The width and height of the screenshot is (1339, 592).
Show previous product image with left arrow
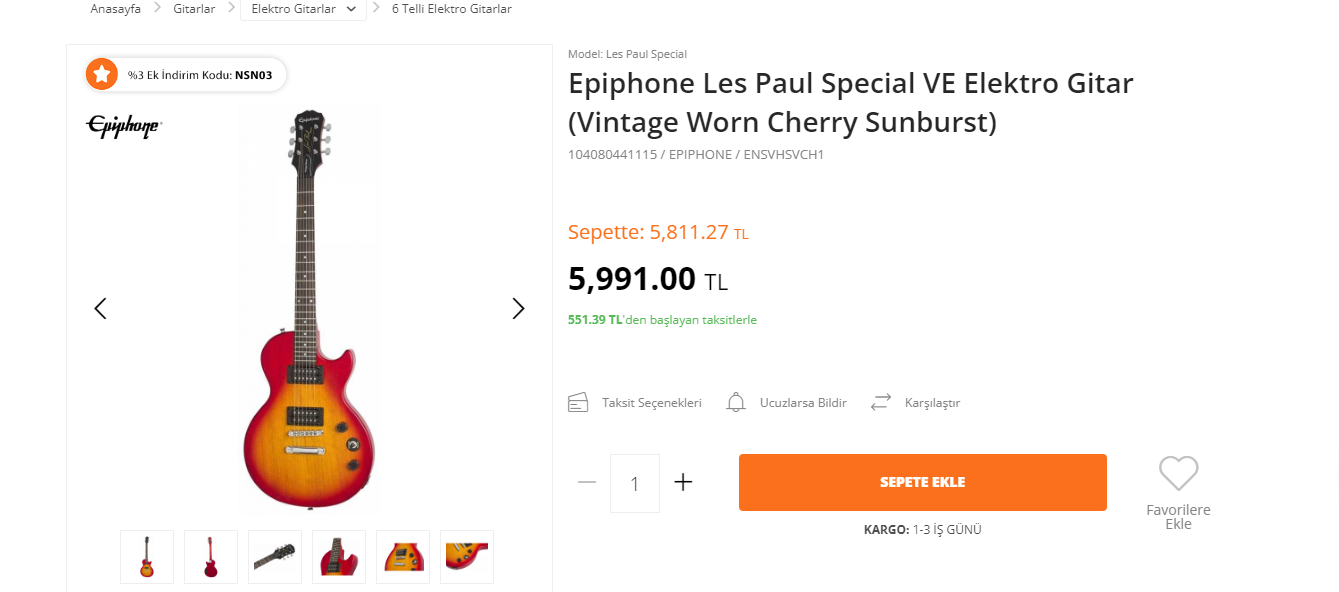[x=100, y=308]
